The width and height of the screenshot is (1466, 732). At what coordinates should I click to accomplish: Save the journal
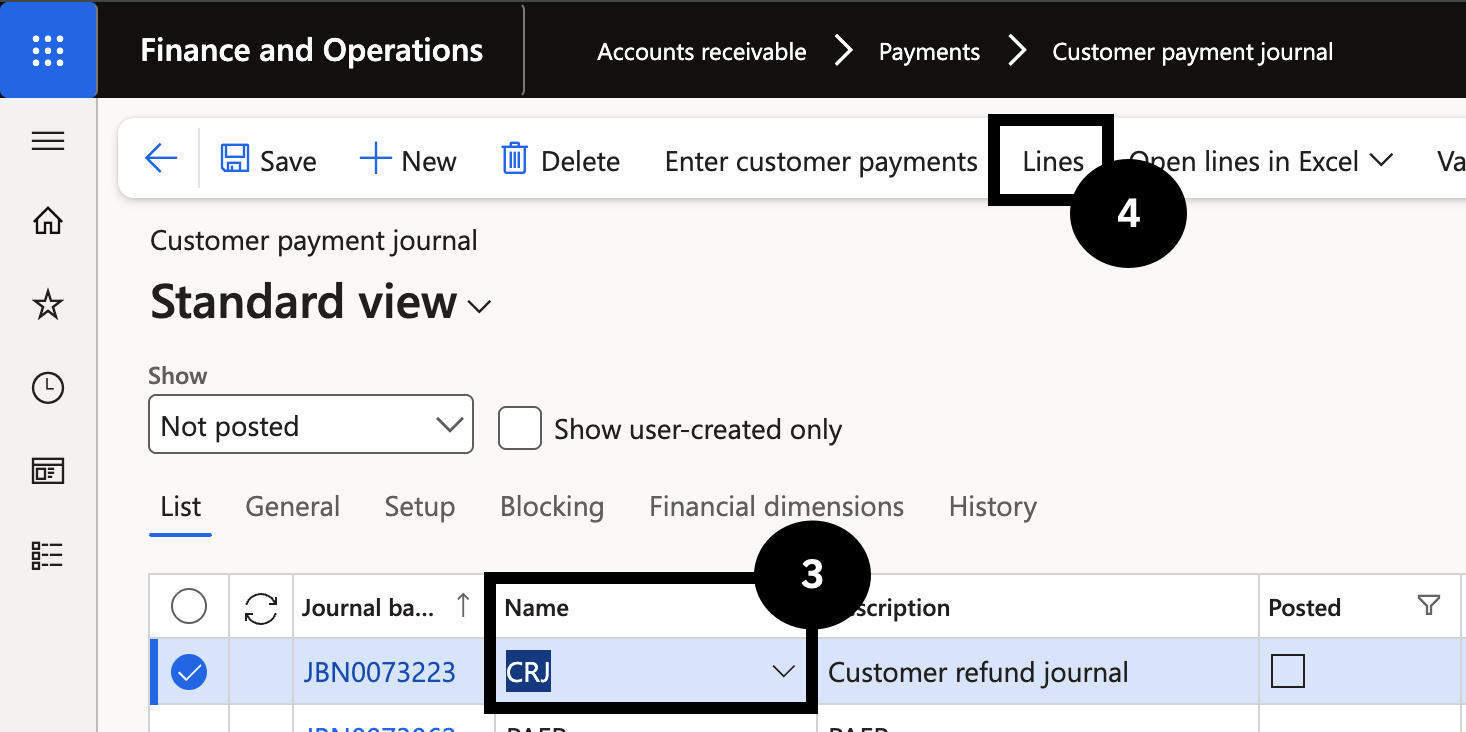tap(268, 161)
